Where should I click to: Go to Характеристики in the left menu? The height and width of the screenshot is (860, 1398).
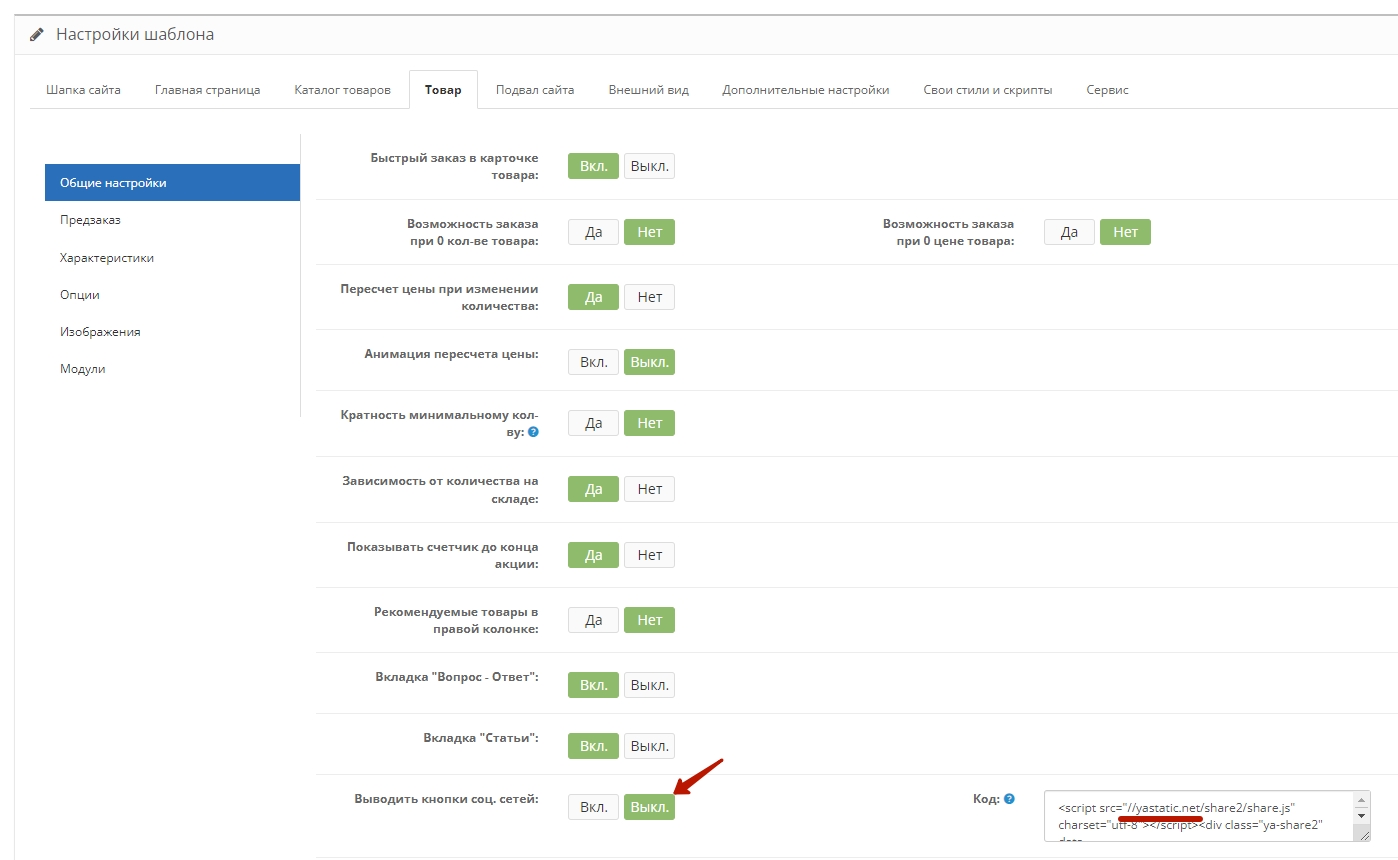(x=107, y=258)
